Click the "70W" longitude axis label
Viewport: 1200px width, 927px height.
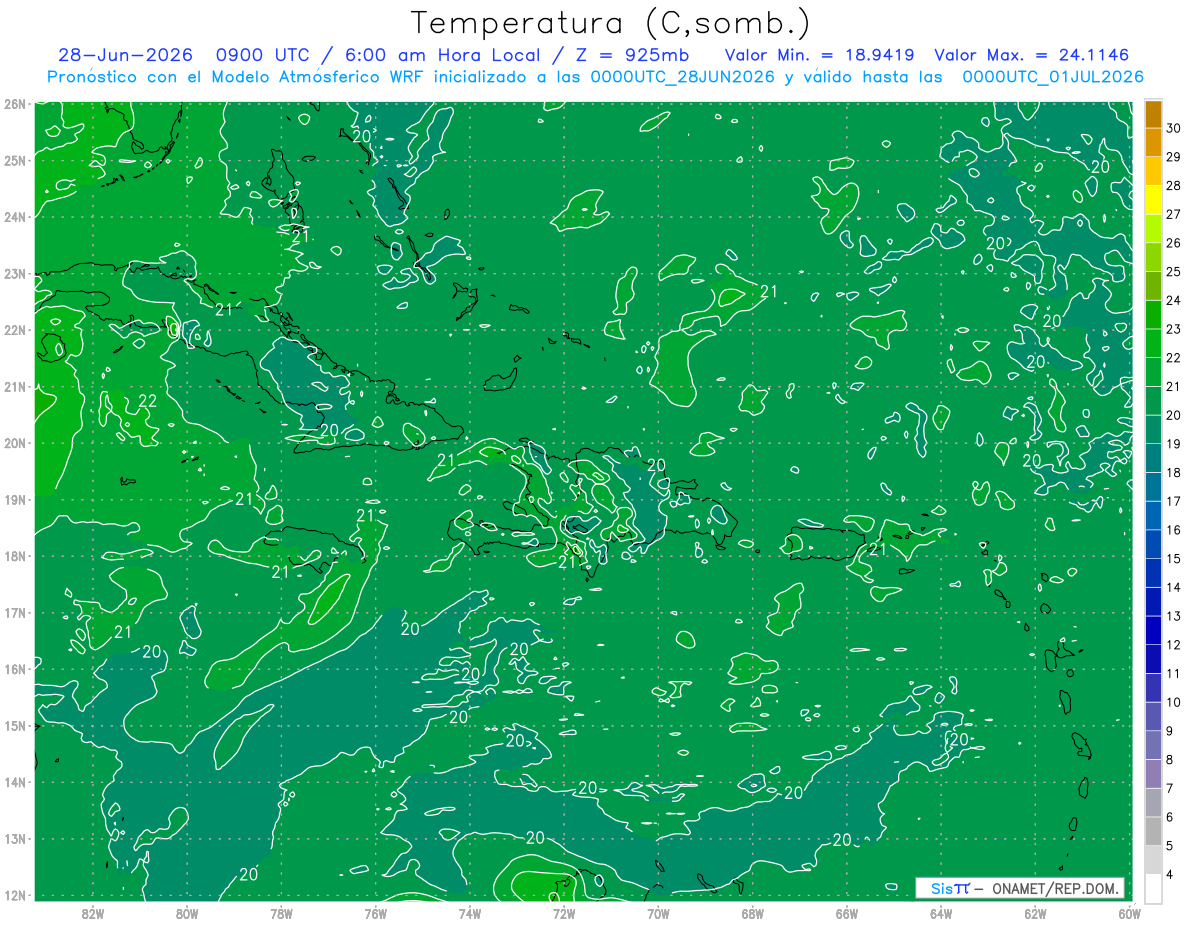[658, 913]
